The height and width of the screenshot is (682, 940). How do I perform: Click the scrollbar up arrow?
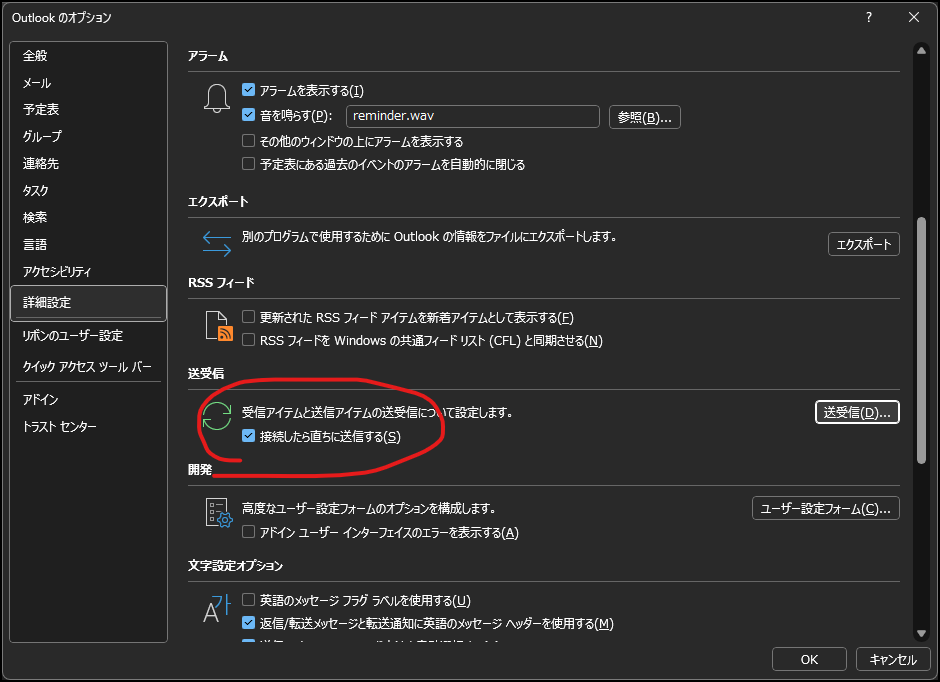921,51
